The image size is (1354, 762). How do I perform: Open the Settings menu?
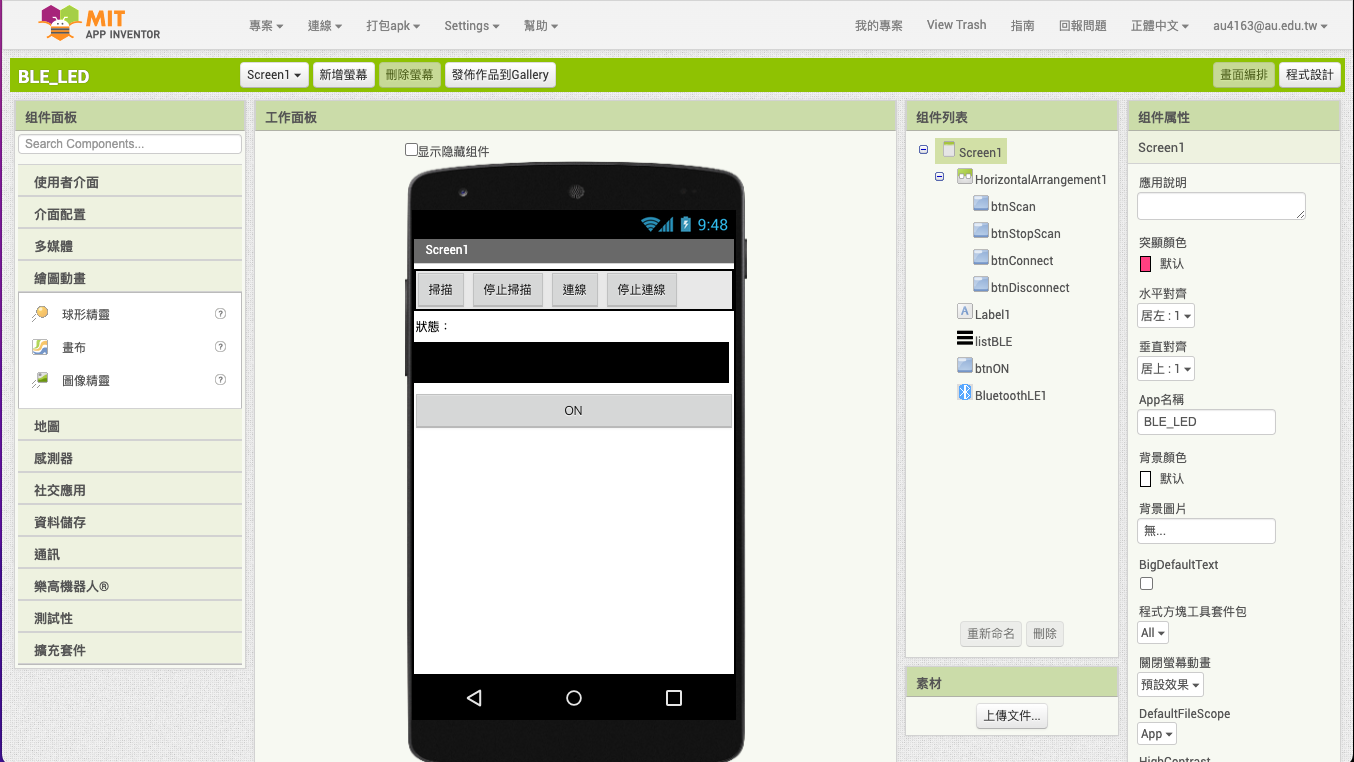472,26
